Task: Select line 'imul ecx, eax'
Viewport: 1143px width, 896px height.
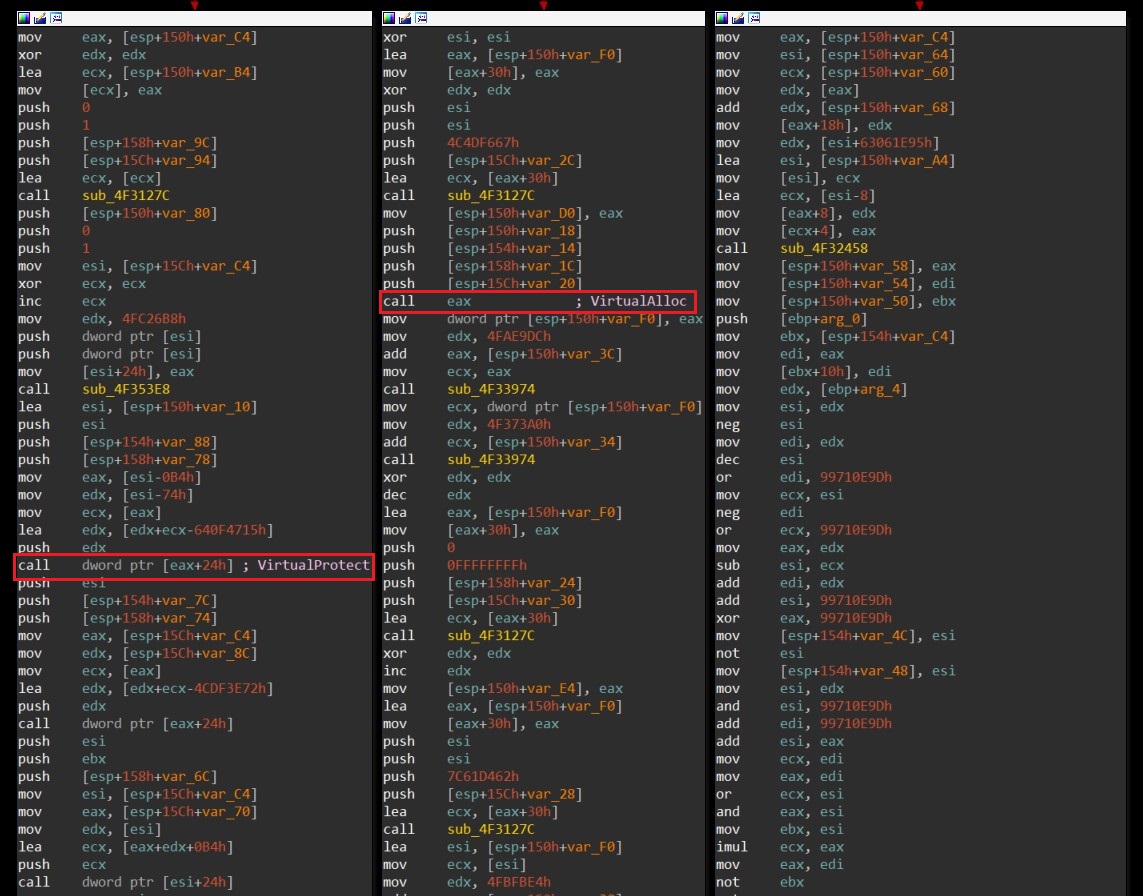Action: click(780, 846)
